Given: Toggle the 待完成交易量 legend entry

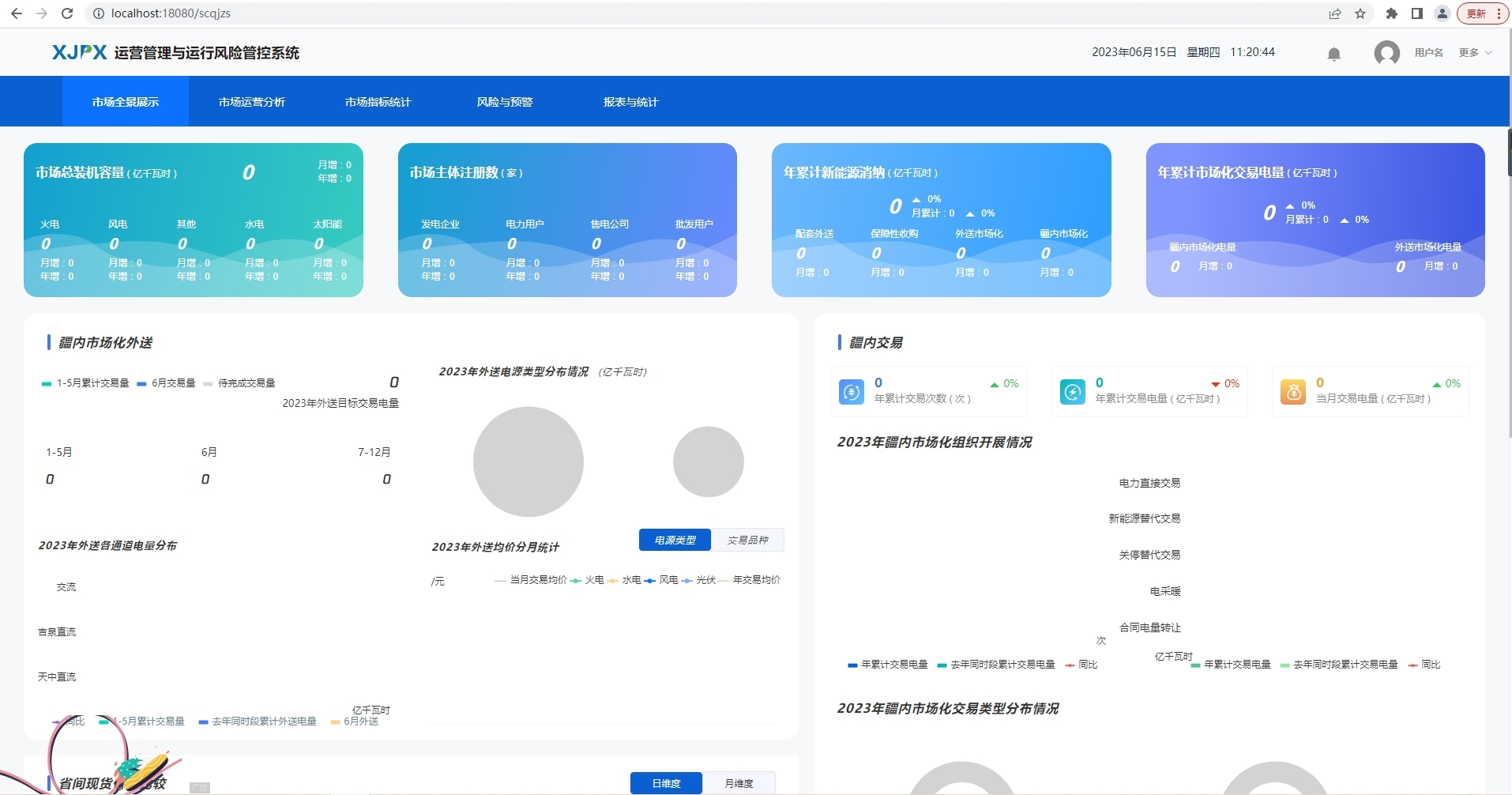Looking at the screenshot, I should (239, 383).
